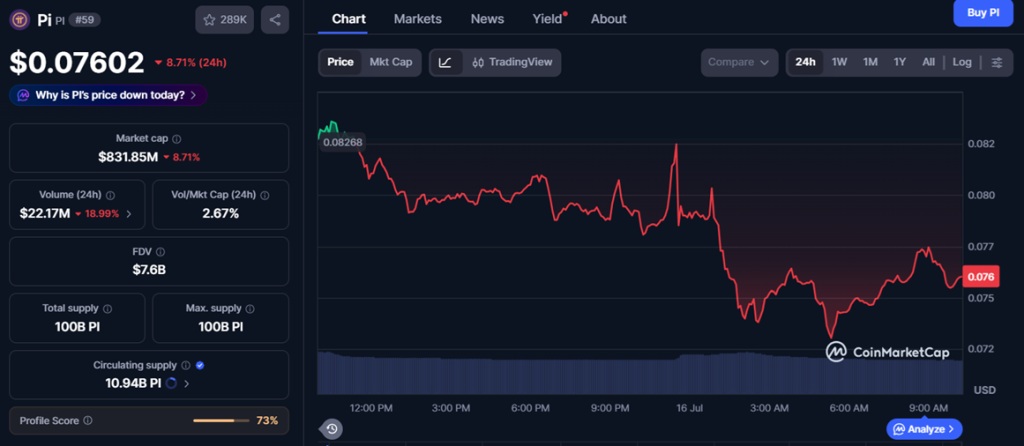Select the 1W time range
This screenshot has width=1024, height=446.
tap(839, 63)
